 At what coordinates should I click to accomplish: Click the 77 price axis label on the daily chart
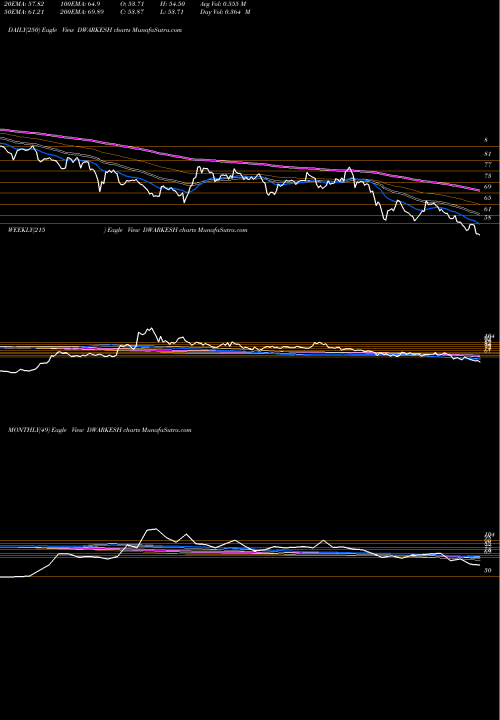[x=488, y=164]
